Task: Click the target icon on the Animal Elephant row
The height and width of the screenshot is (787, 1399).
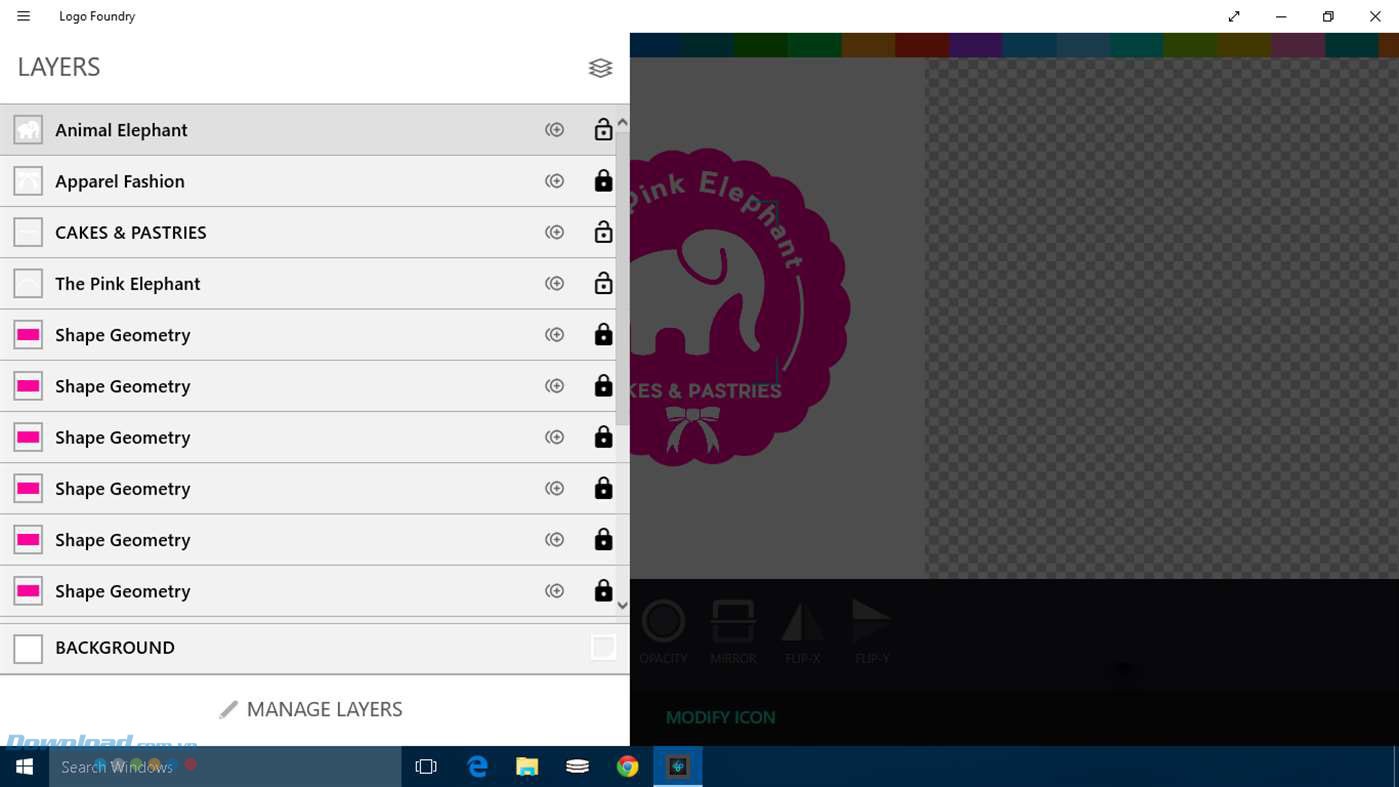Action: pyautogui.click(x=554, y=130)
